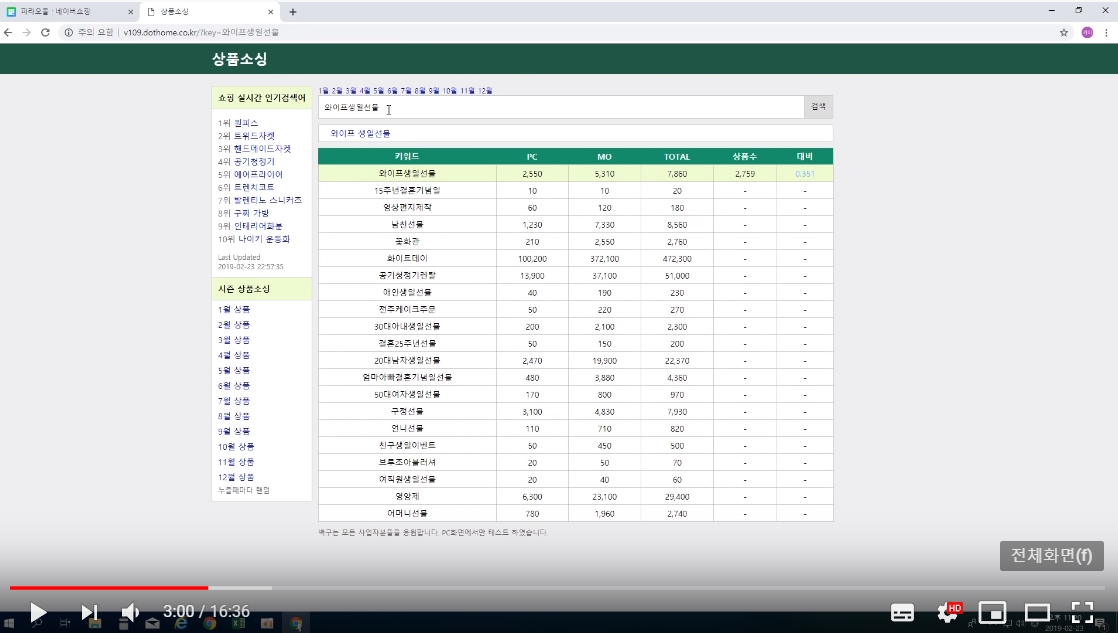Toggle theater mode view

[x=1037, y=612]
